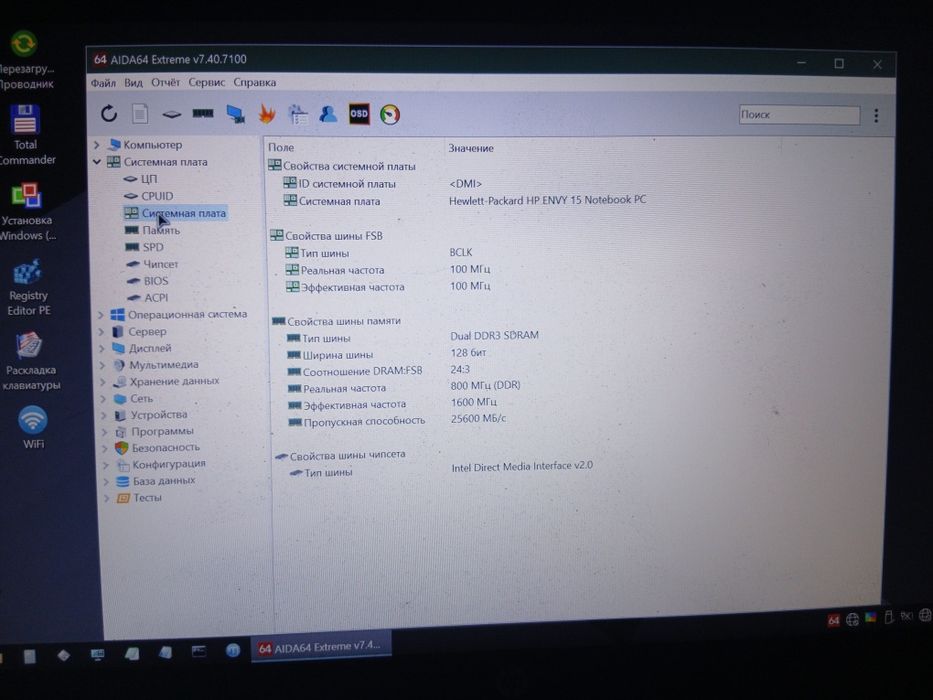
Task: Select Конфигурация in the tree
Action: pos(161,464)
